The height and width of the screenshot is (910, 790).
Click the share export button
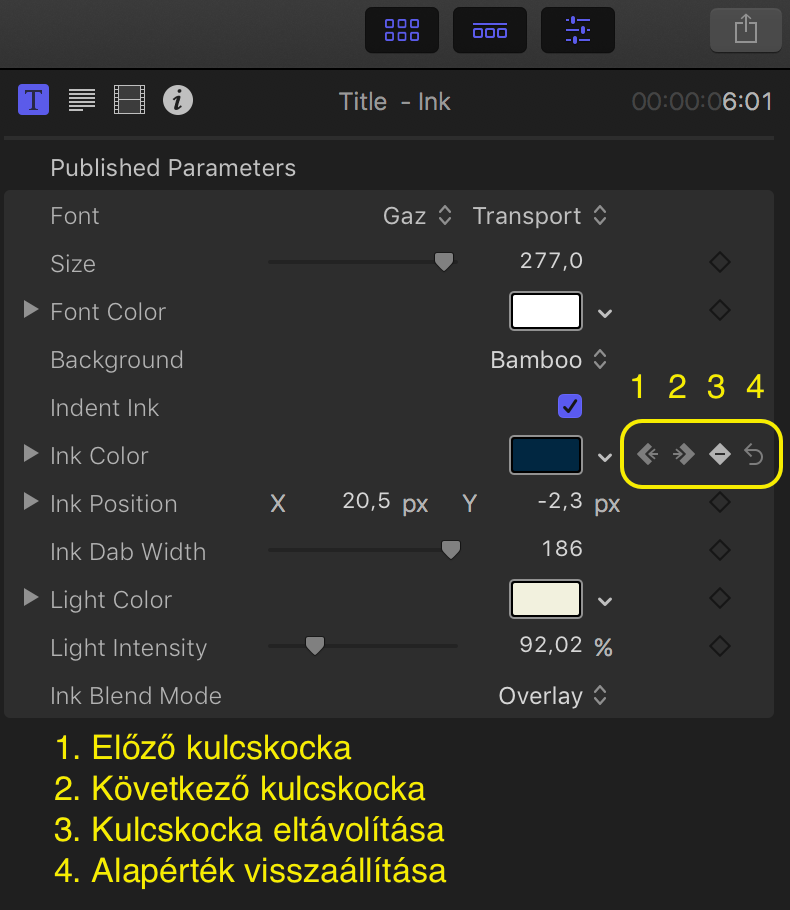click(x=745, y=30)
